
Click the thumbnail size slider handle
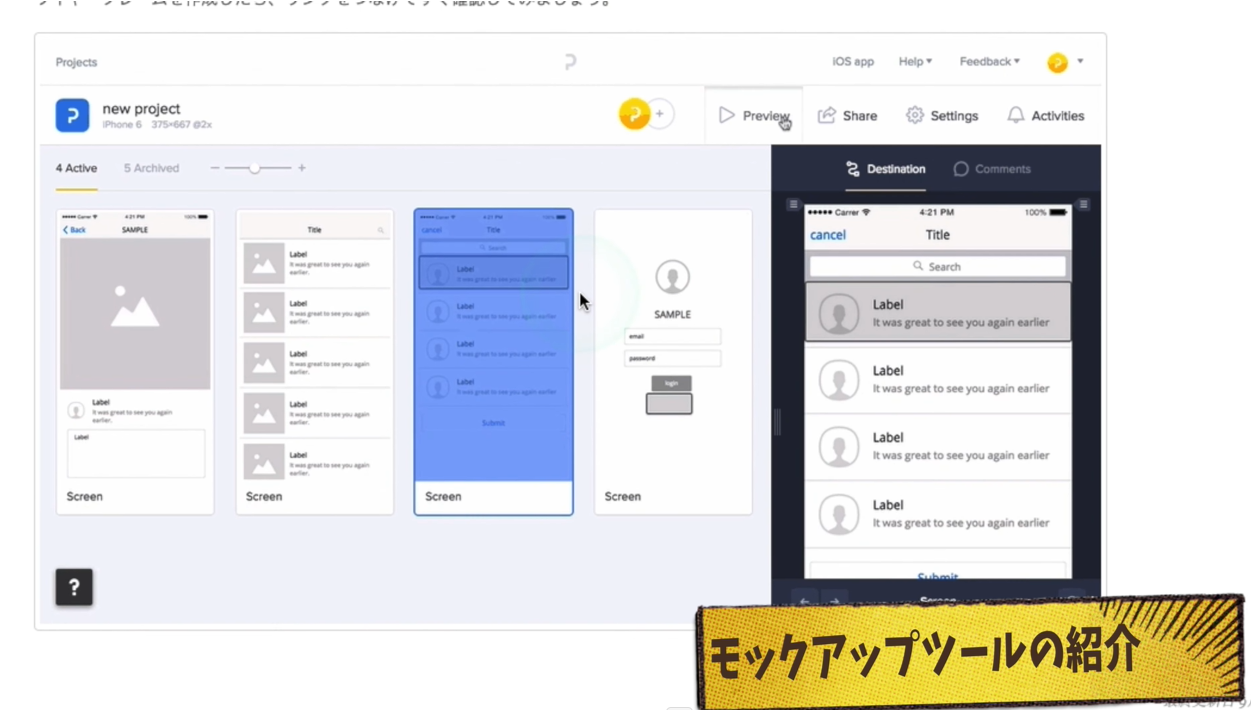pyautogui.click(x=255, y=168)
